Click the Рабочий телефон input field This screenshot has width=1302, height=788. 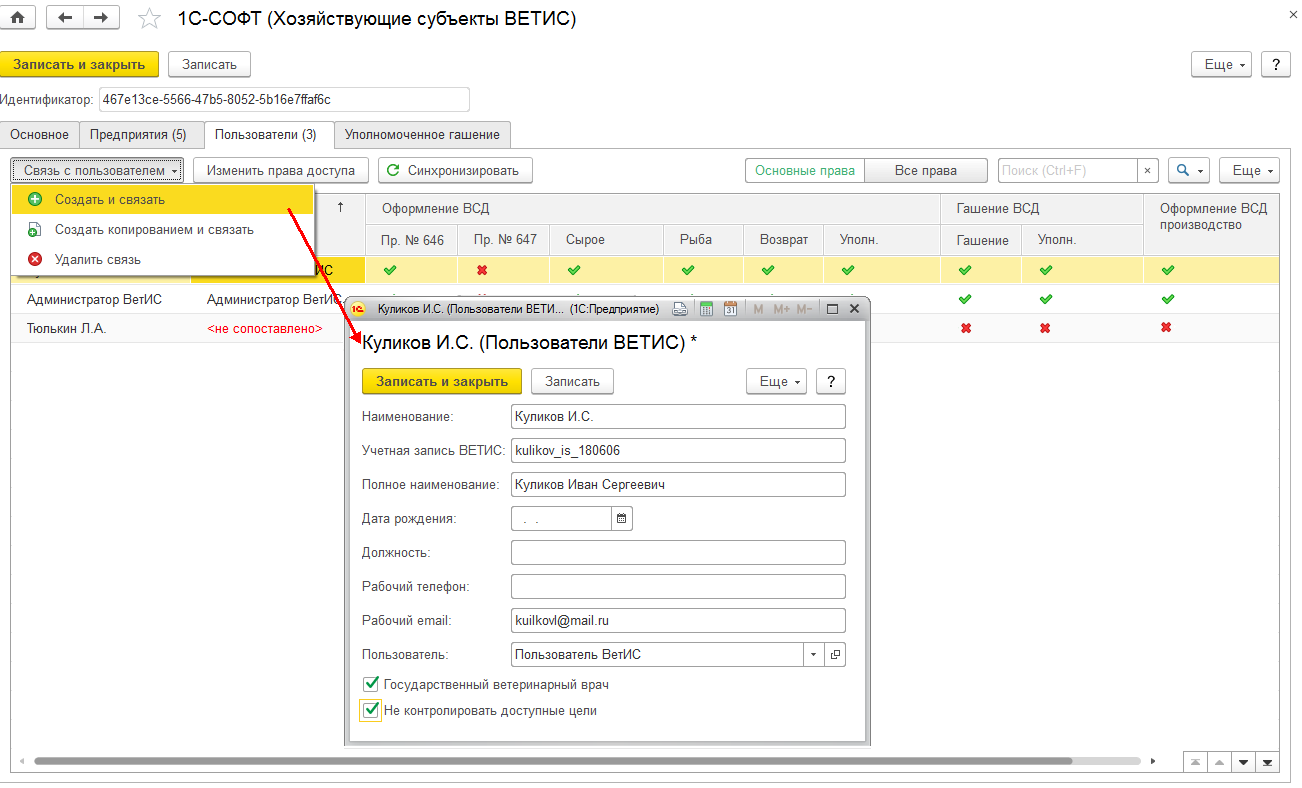[x=678, y=586]
